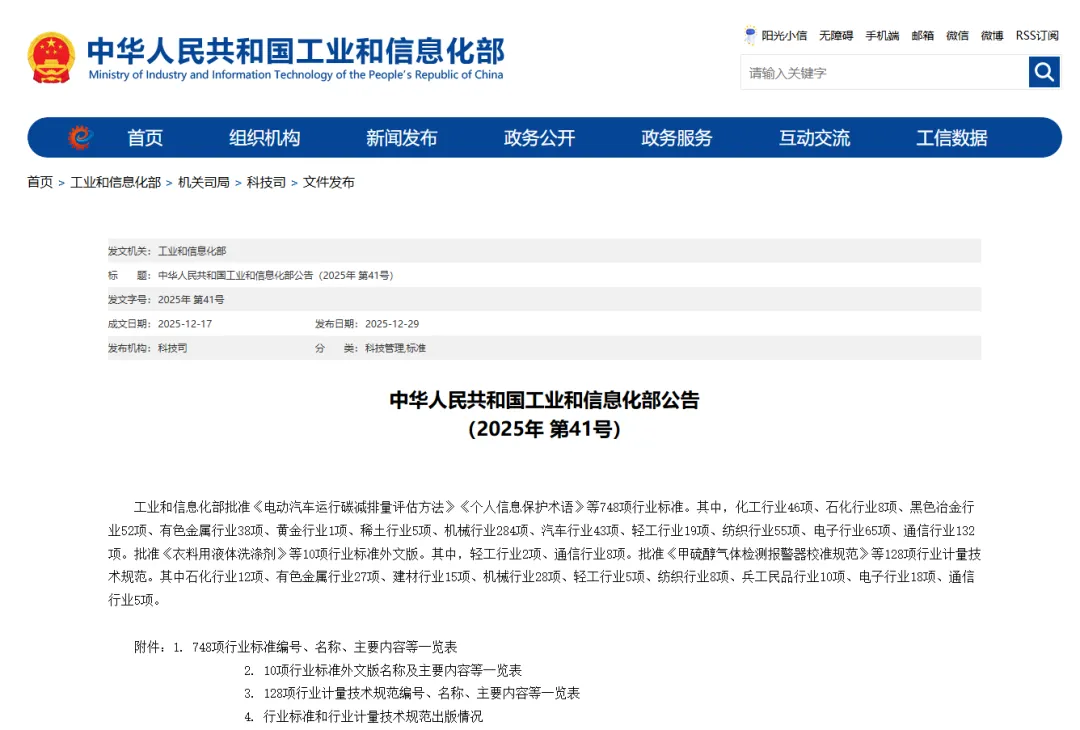This screenshot has height=730, width=1080.
Task: Go to 首页 in the breadcrumb
Action: pos(40,182)
